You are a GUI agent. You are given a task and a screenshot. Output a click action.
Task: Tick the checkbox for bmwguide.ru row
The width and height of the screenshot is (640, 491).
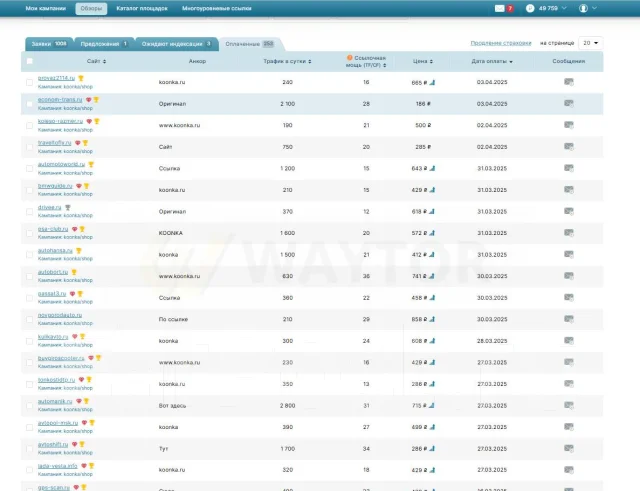[29, 190]
